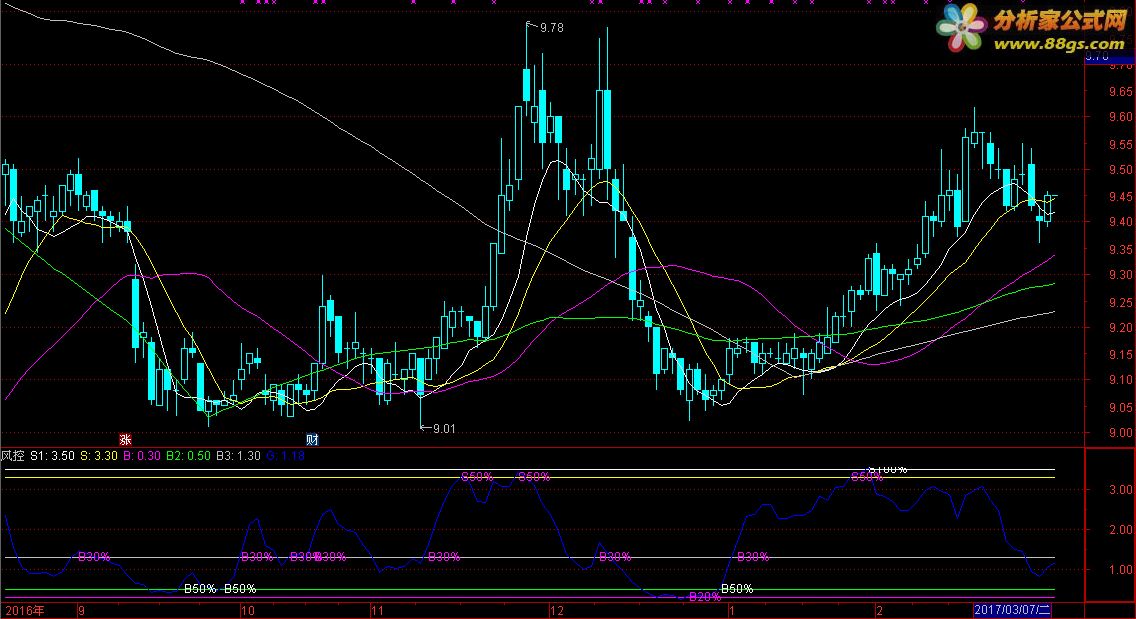Click 9.30 on the price axis

(1121, 275)
